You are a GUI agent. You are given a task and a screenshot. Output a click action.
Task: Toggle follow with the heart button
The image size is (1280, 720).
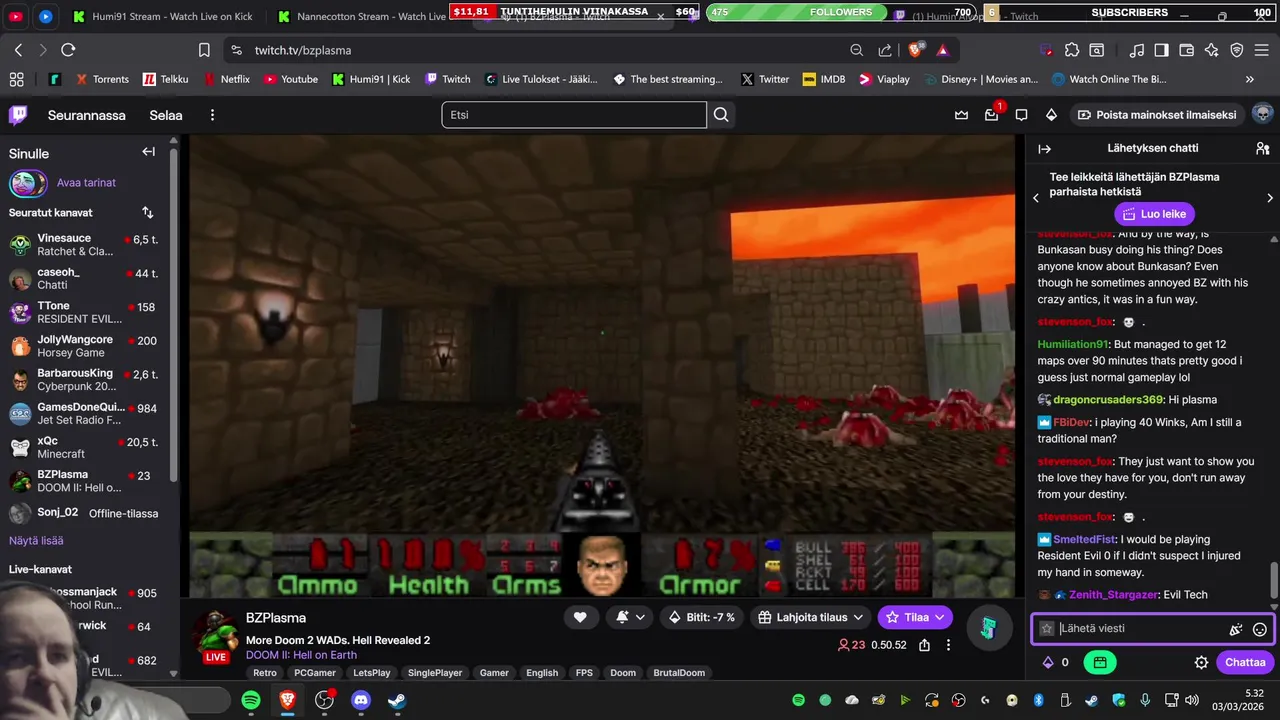(x=580, y=618)
